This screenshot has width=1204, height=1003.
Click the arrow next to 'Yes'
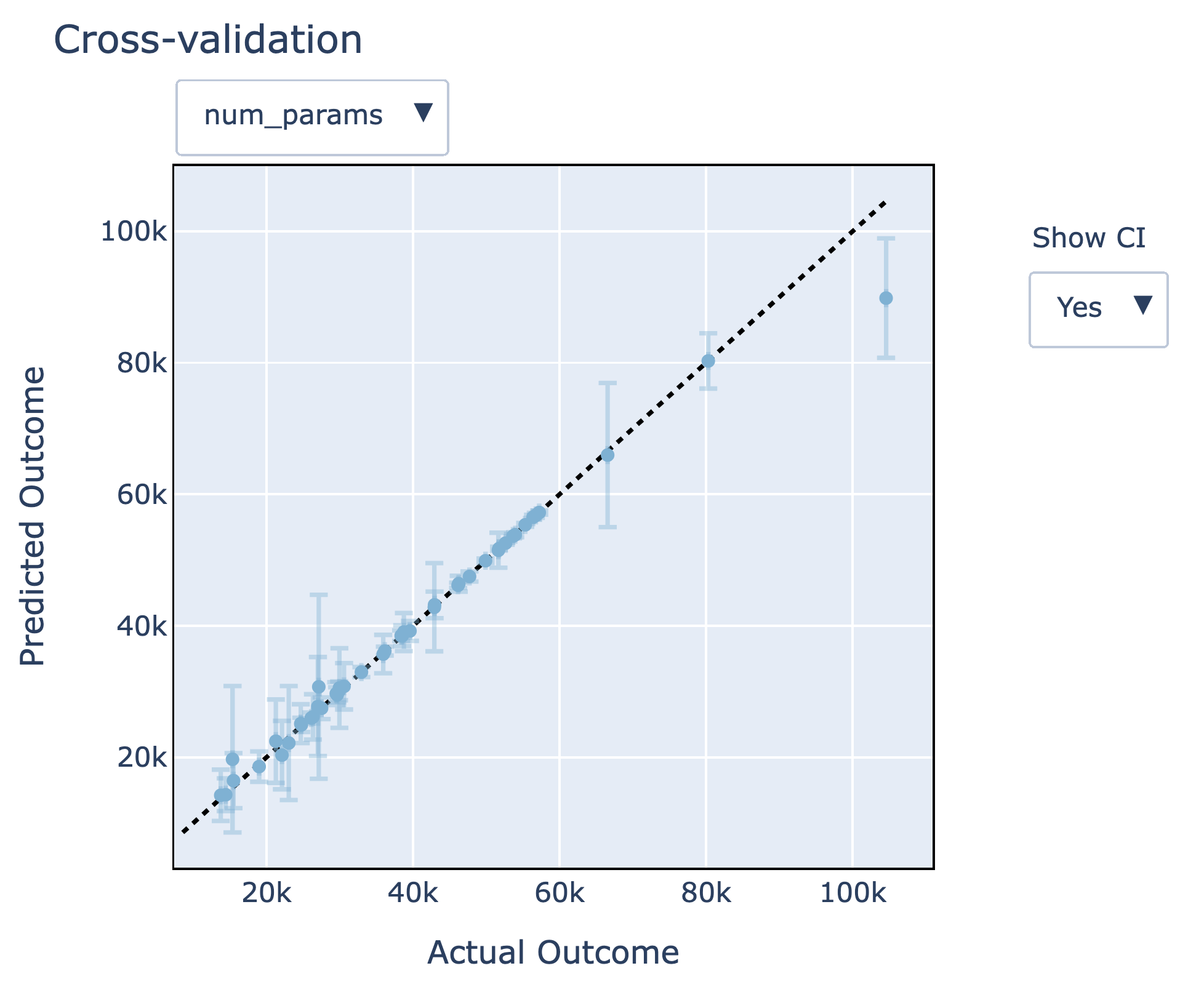1142,305
